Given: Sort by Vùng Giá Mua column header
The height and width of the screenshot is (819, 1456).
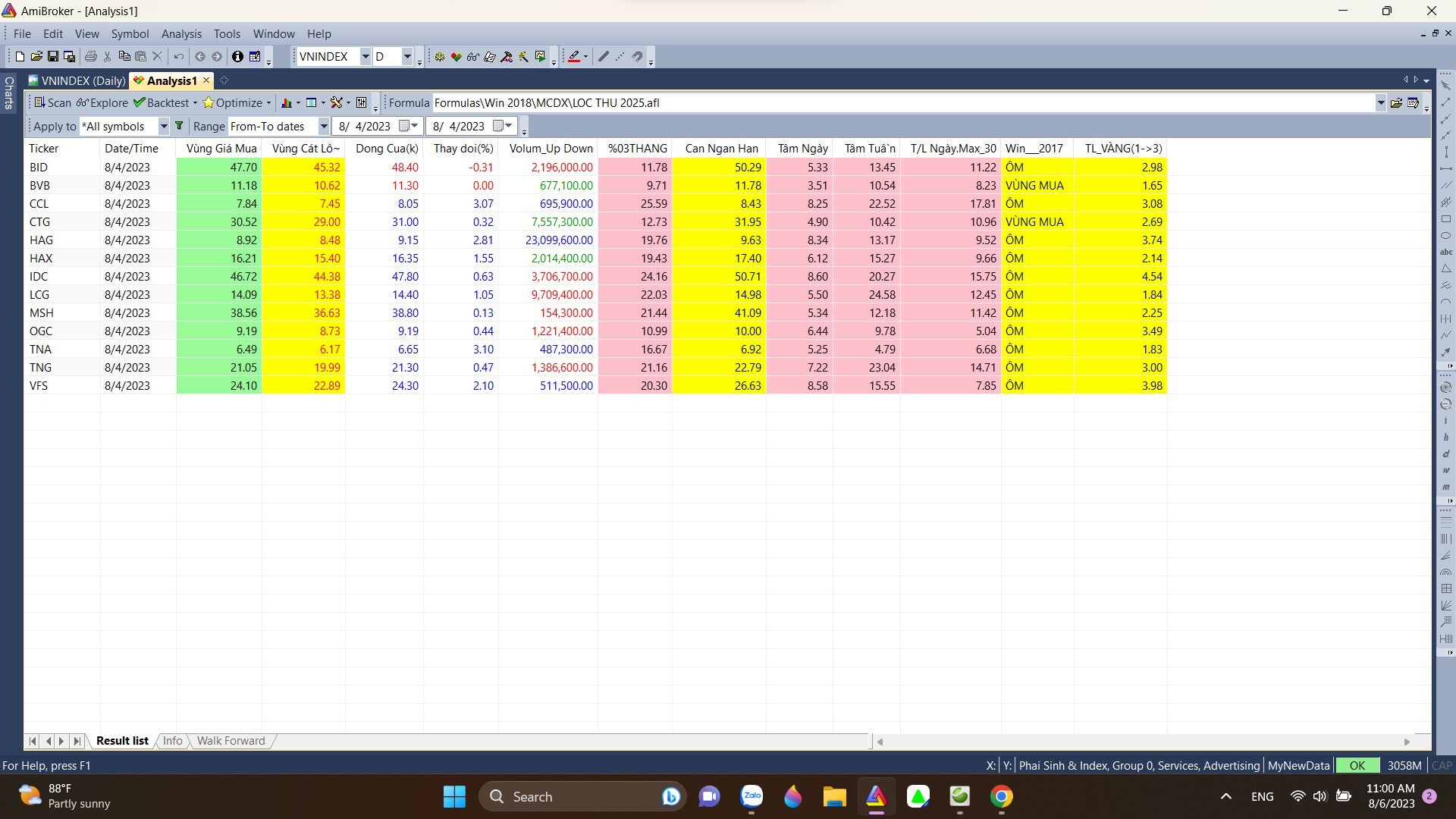Looking at the screenshot, I should tap(219, 149).
